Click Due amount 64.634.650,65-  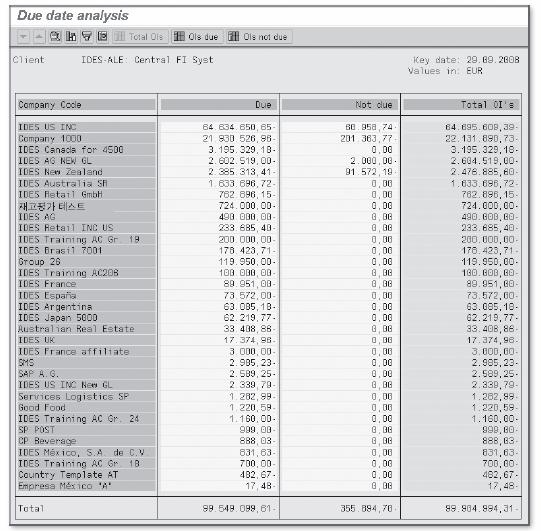coord(239,127)
